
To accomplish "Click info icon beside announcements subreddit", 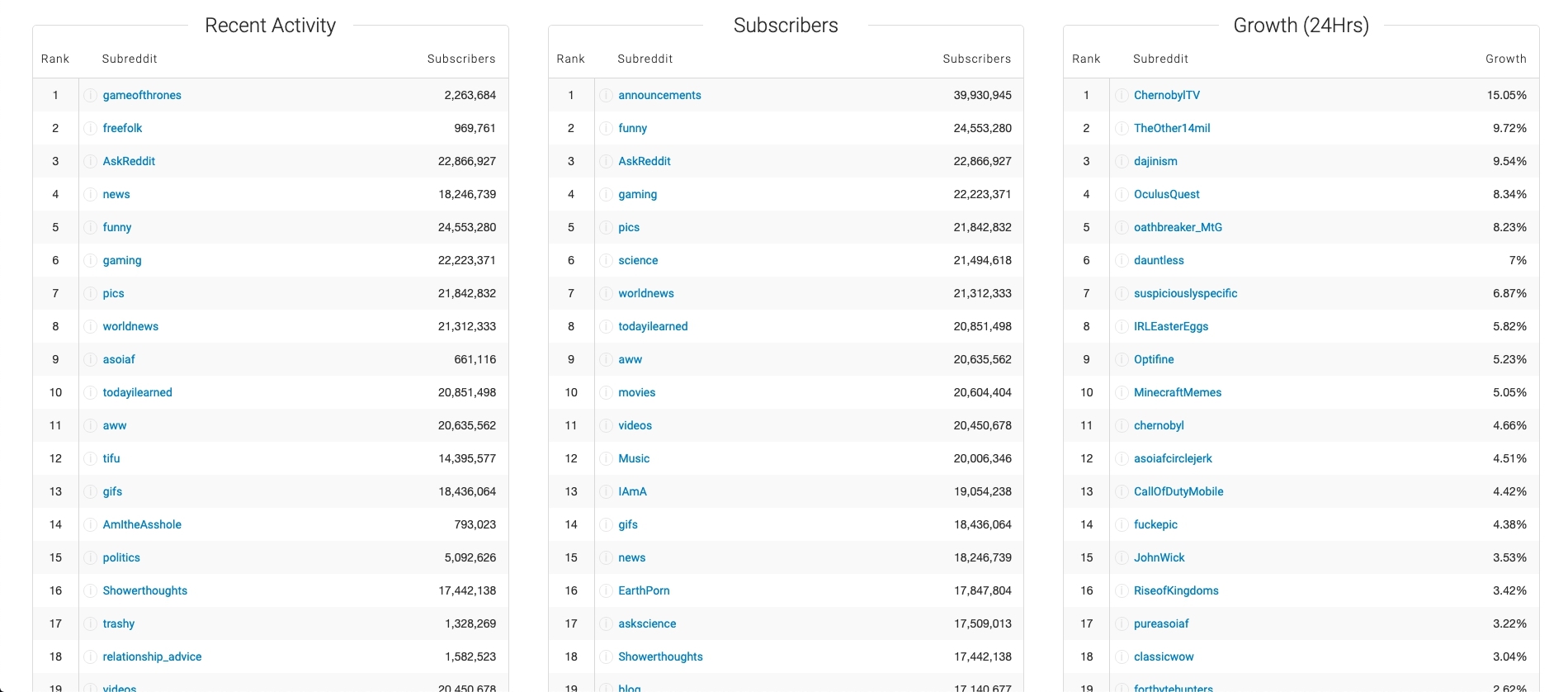I will (606, 96).
